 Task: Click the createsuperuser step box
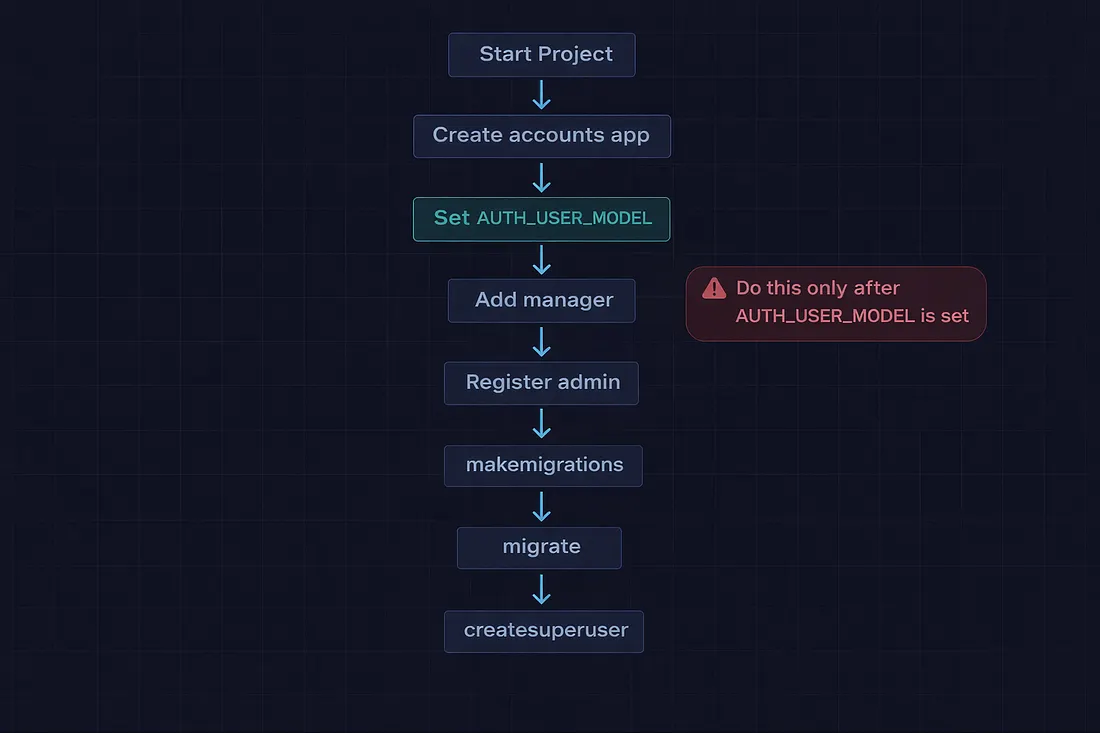544,631
